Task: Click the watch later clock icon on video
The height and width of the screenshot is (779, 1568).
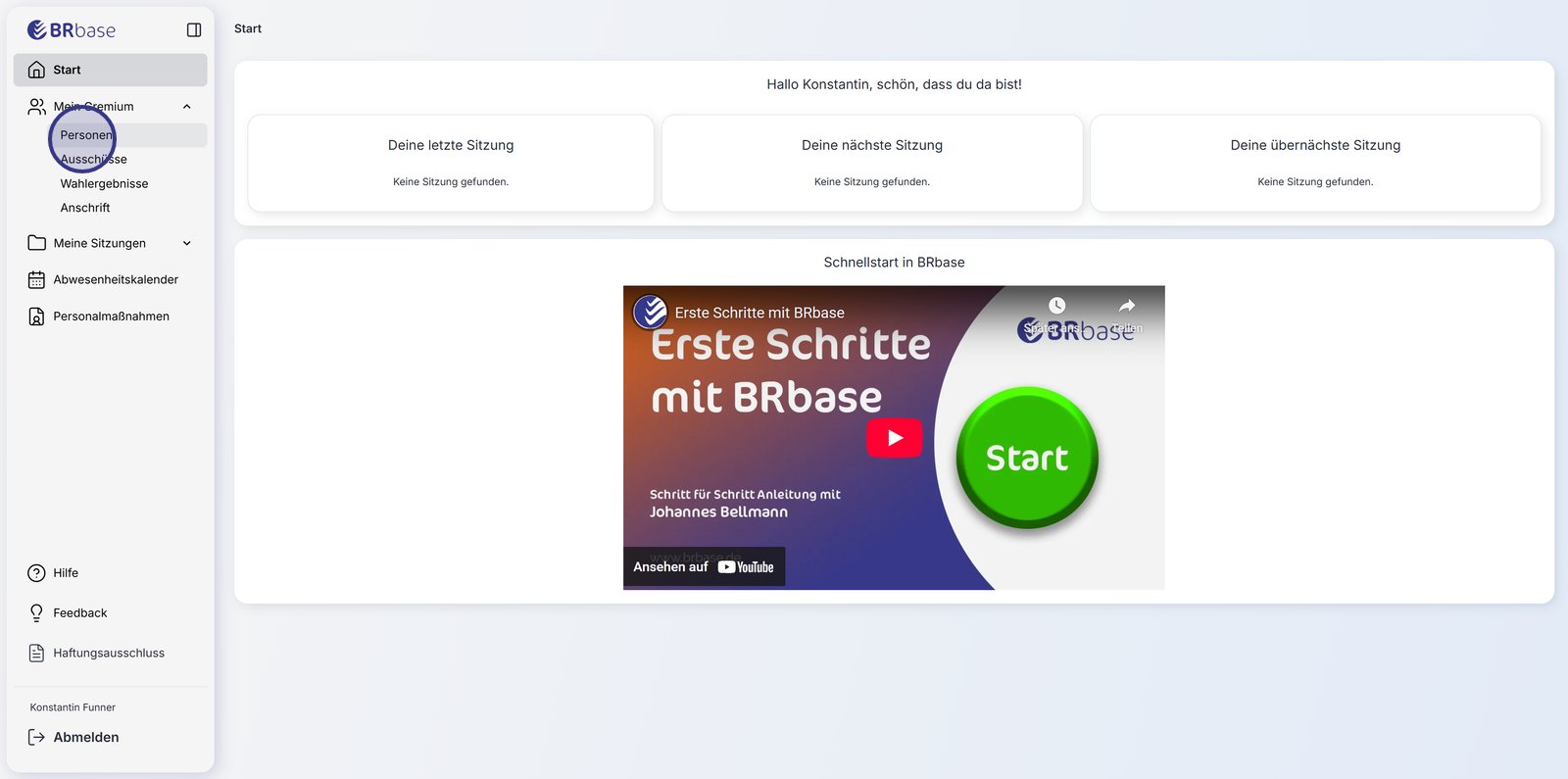Action: (1056, 306)
